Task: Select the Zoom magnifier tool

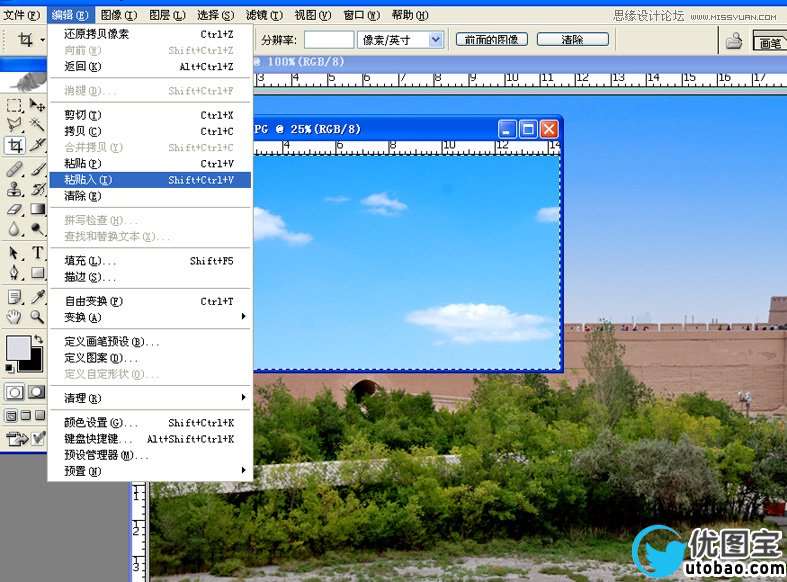Action: click(x=37, y=317)
